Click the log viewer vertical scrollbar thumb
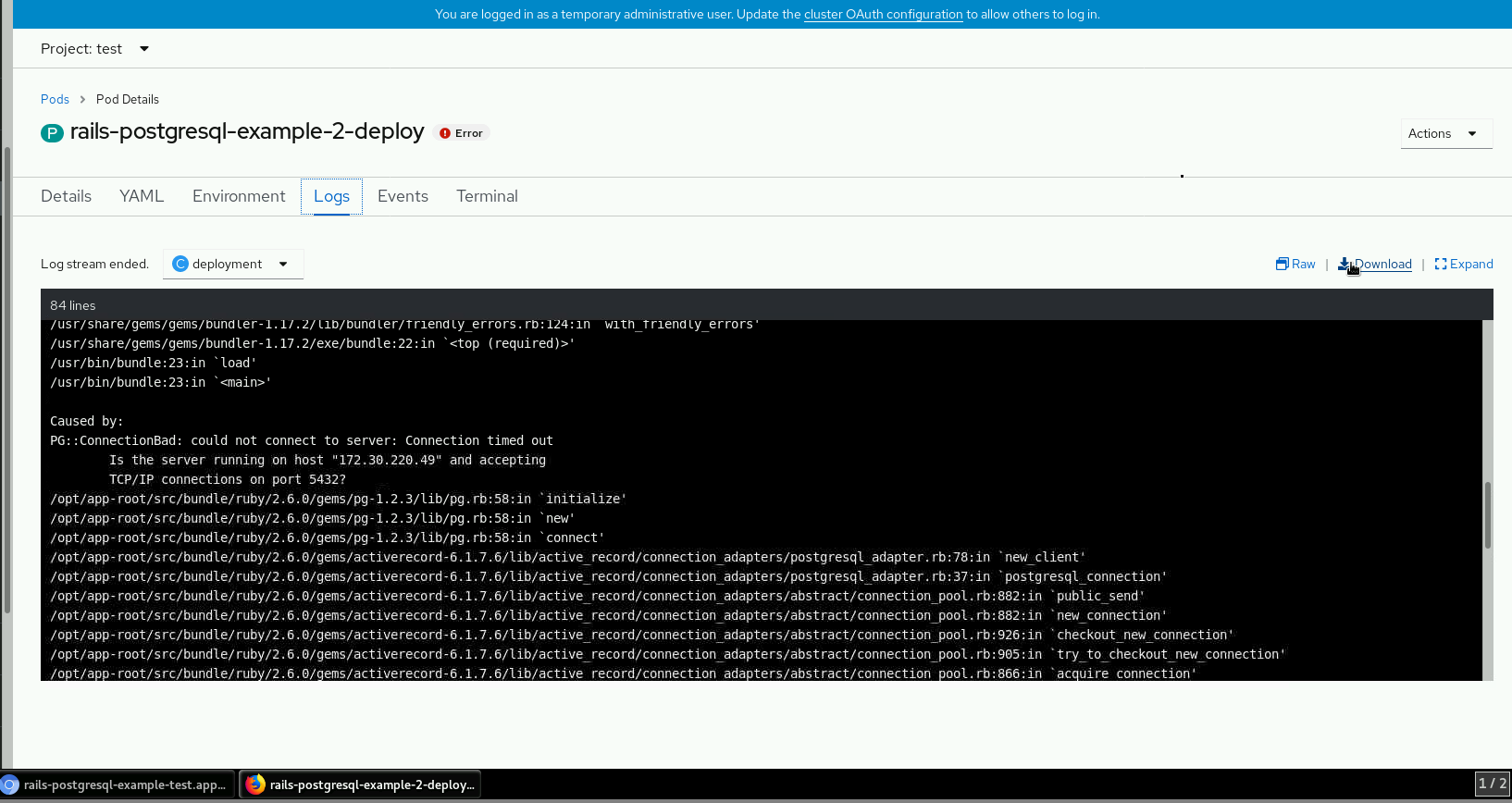Screen dimensions: 1512x803 pyautogui.click(x=1488, y=515)
